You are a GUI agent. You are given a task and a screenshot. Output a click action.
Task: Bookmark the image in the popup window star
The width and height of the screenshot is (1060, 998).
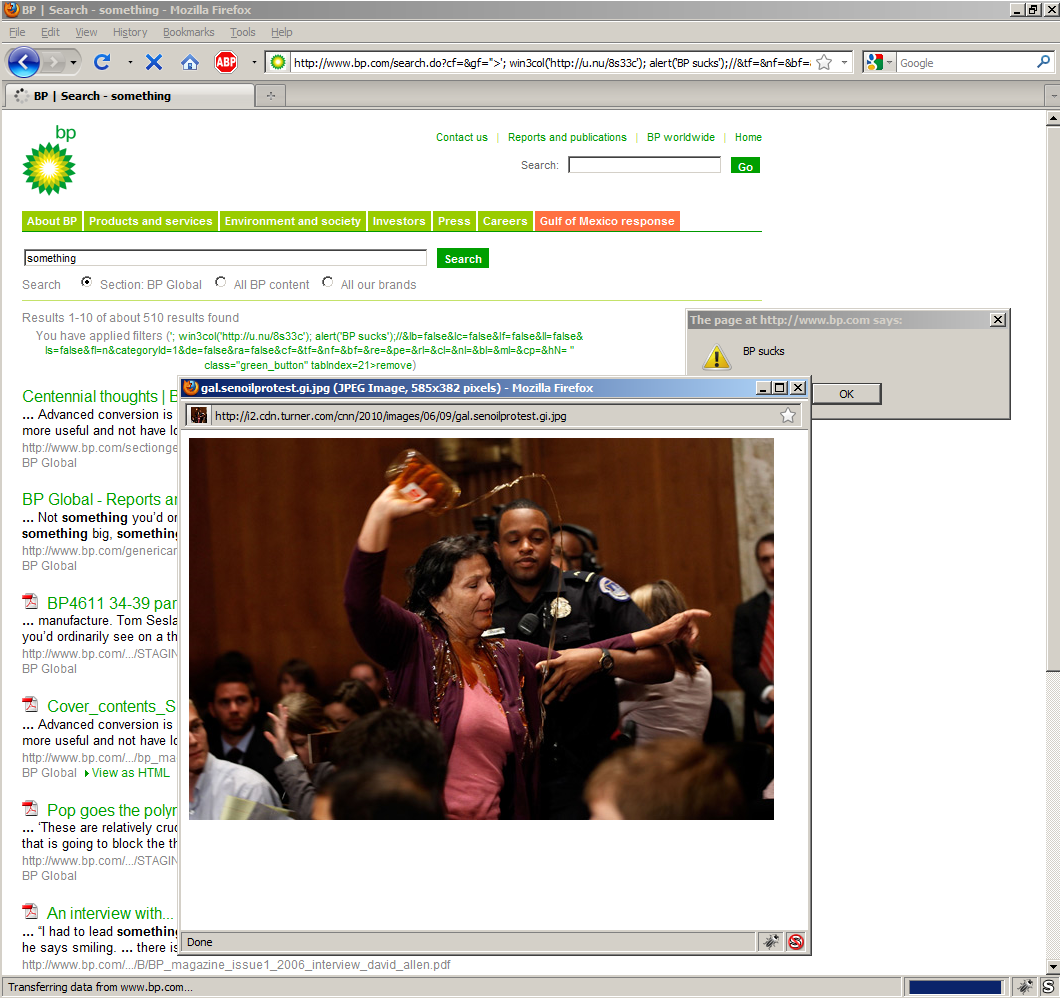coord(788,415)
